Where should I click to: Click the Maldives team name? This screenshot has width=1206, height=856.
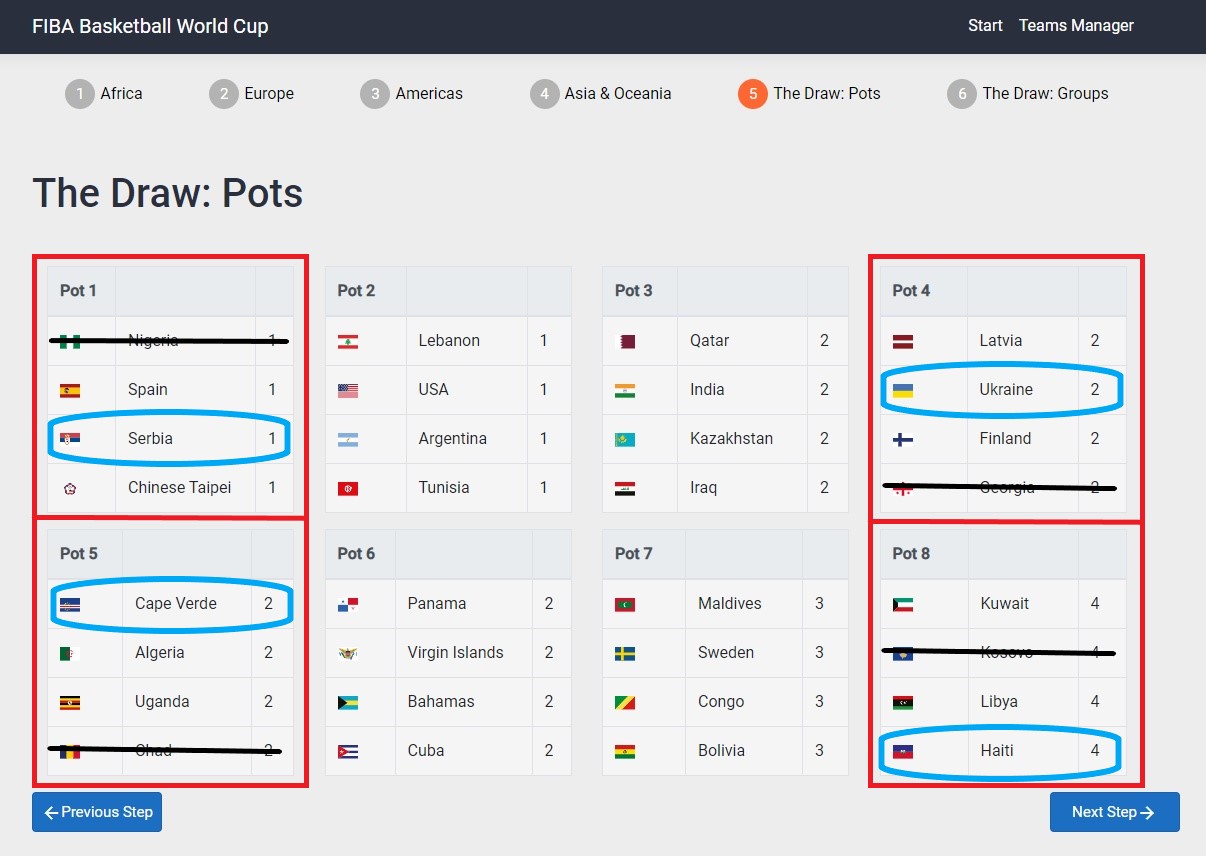(x=730, y=604)
